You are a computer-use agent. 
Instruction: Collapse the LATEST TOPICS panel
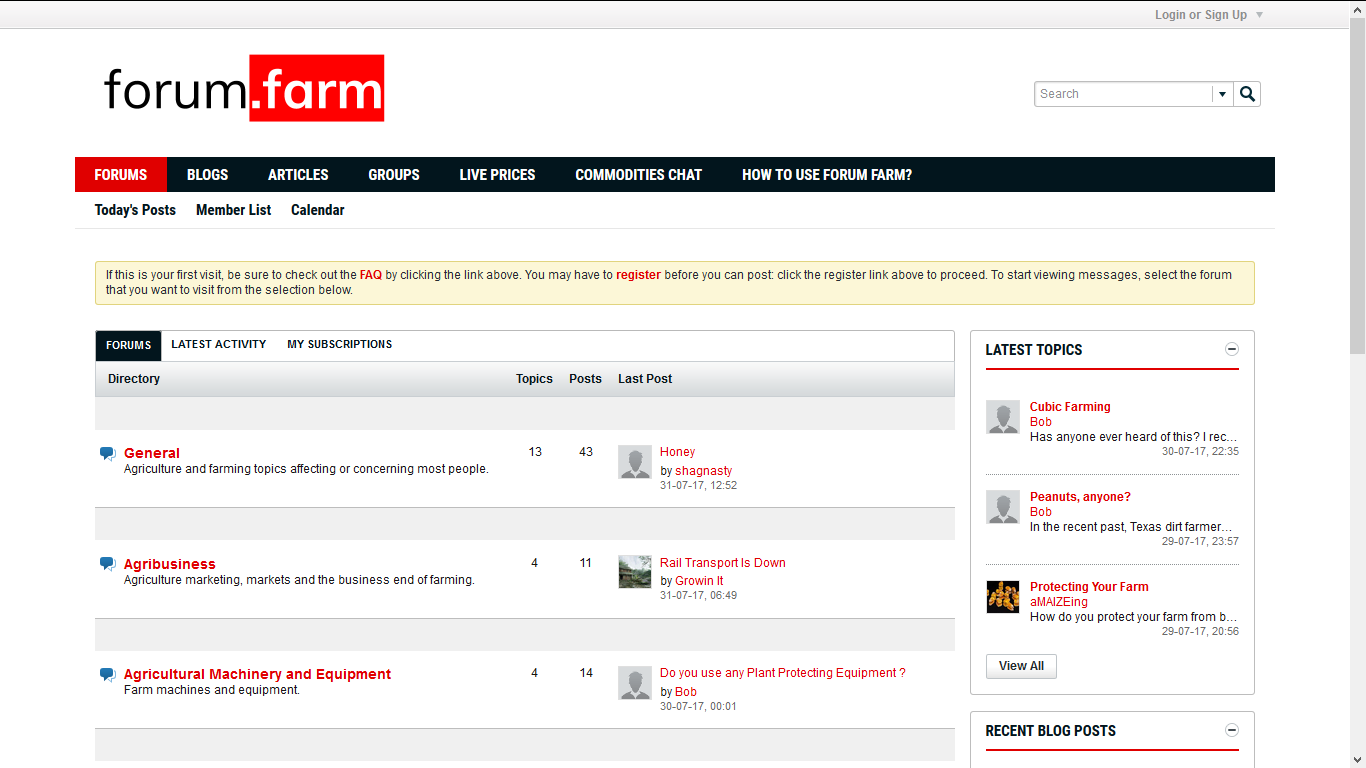point(1232,349)
